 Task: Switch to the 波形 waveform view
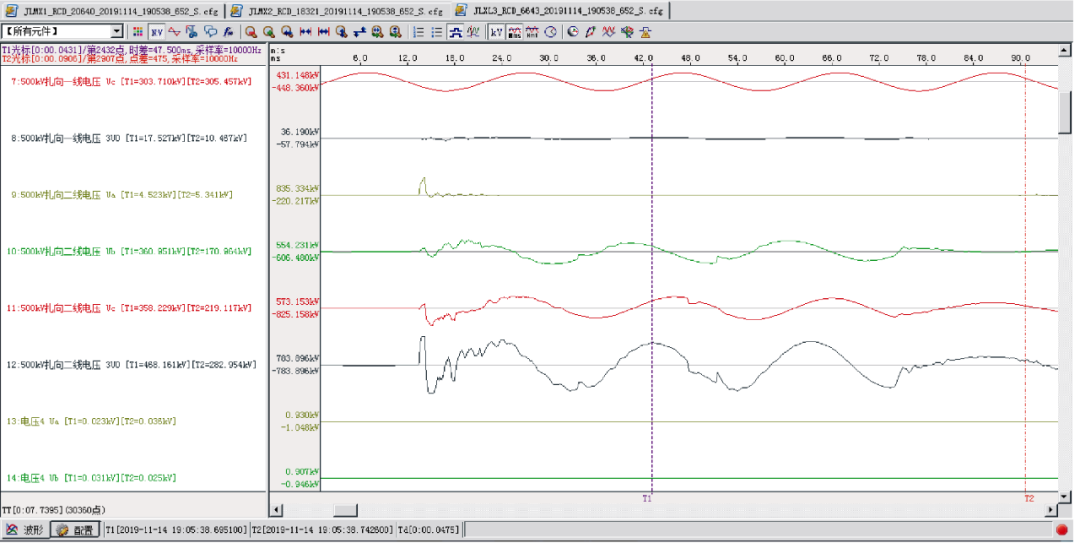pyautogui.click(x=25, y=530)
